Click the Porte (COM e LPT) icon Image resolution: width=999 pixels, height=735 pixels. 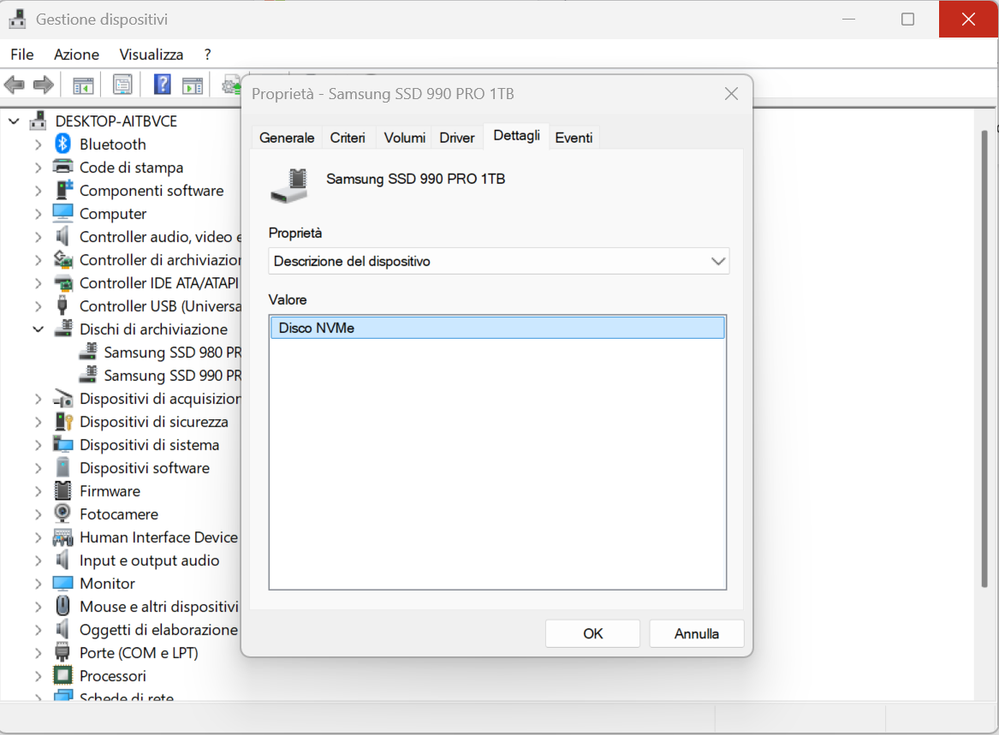[62, 652]
